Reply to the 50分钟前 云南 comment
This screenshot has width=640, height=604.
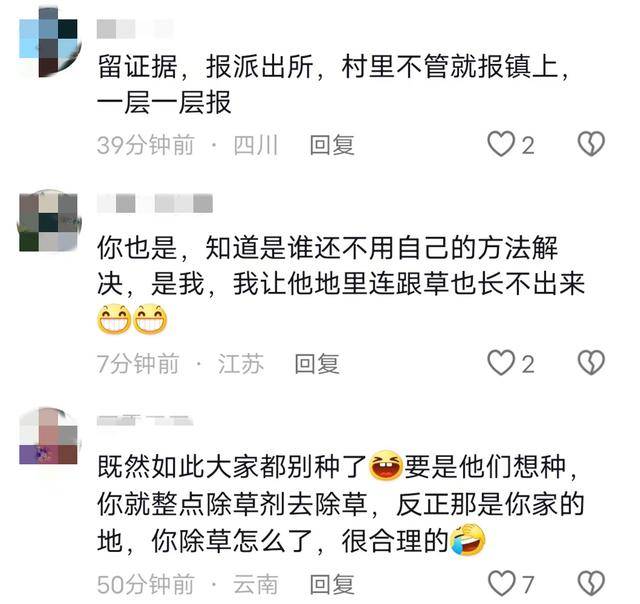pos(331,584)
